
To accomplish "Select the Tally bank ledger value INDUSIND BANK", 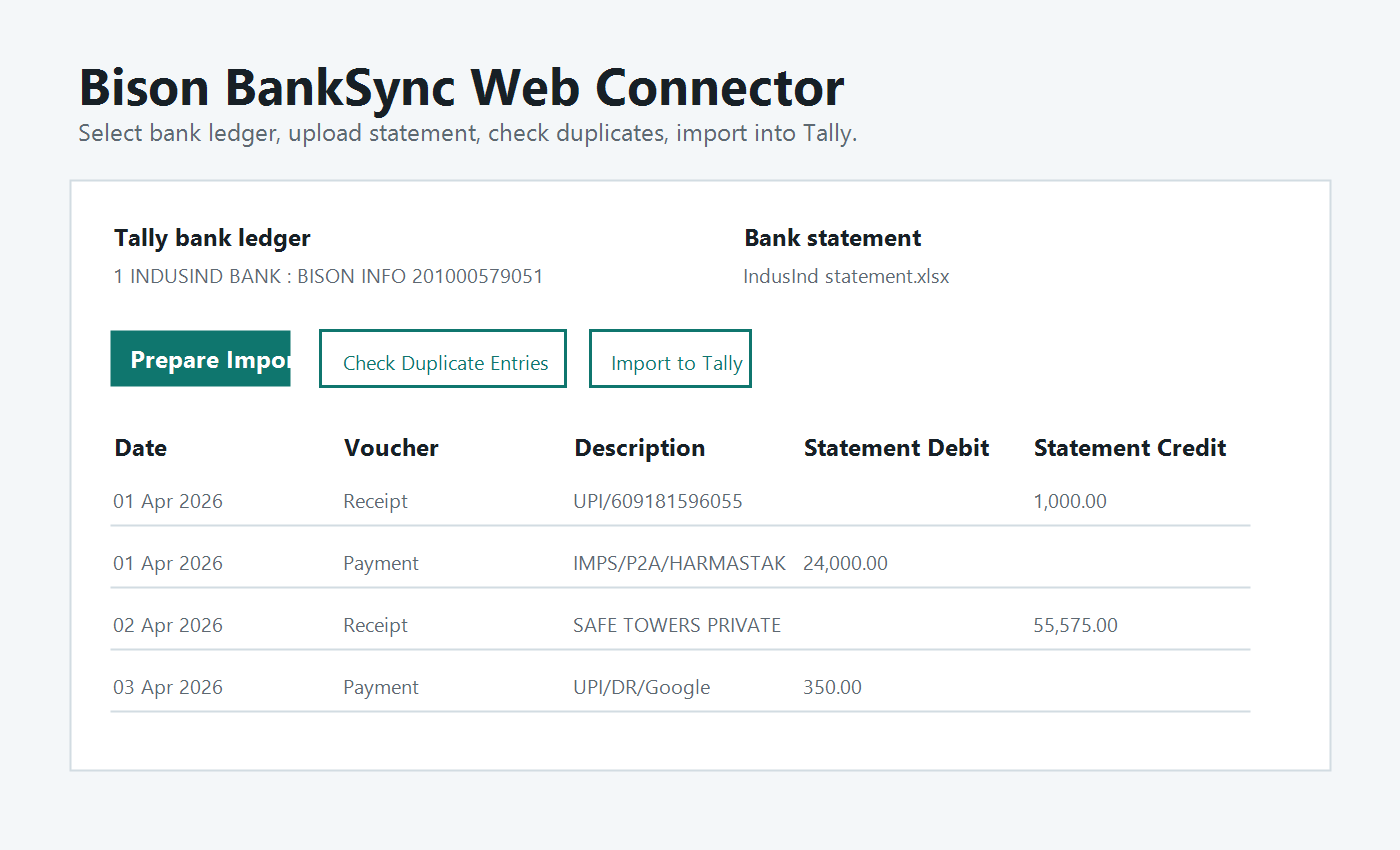I will click(x=328, y=276).
